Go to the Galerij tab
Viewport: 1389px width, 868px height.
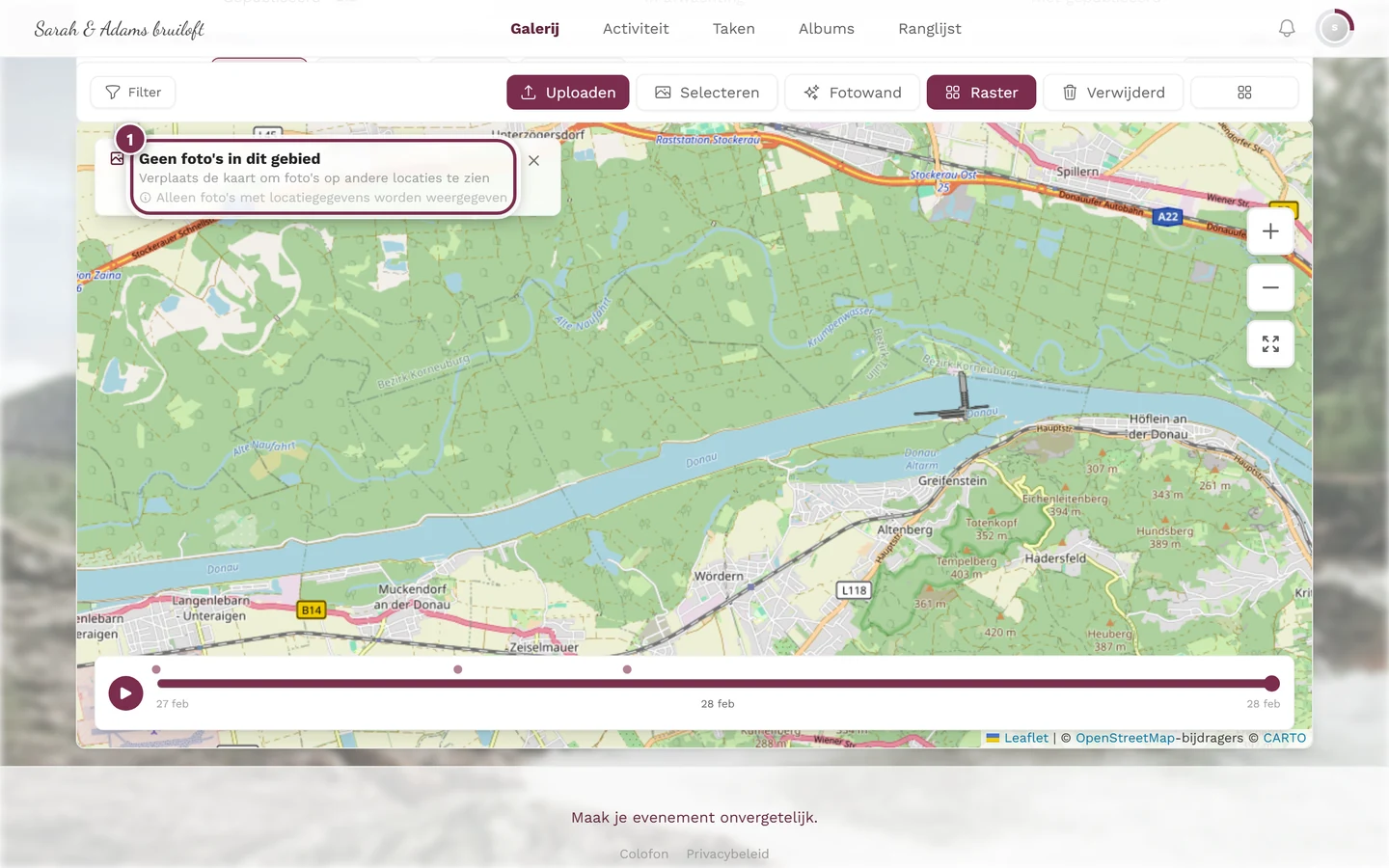click(x=534, y=29)
